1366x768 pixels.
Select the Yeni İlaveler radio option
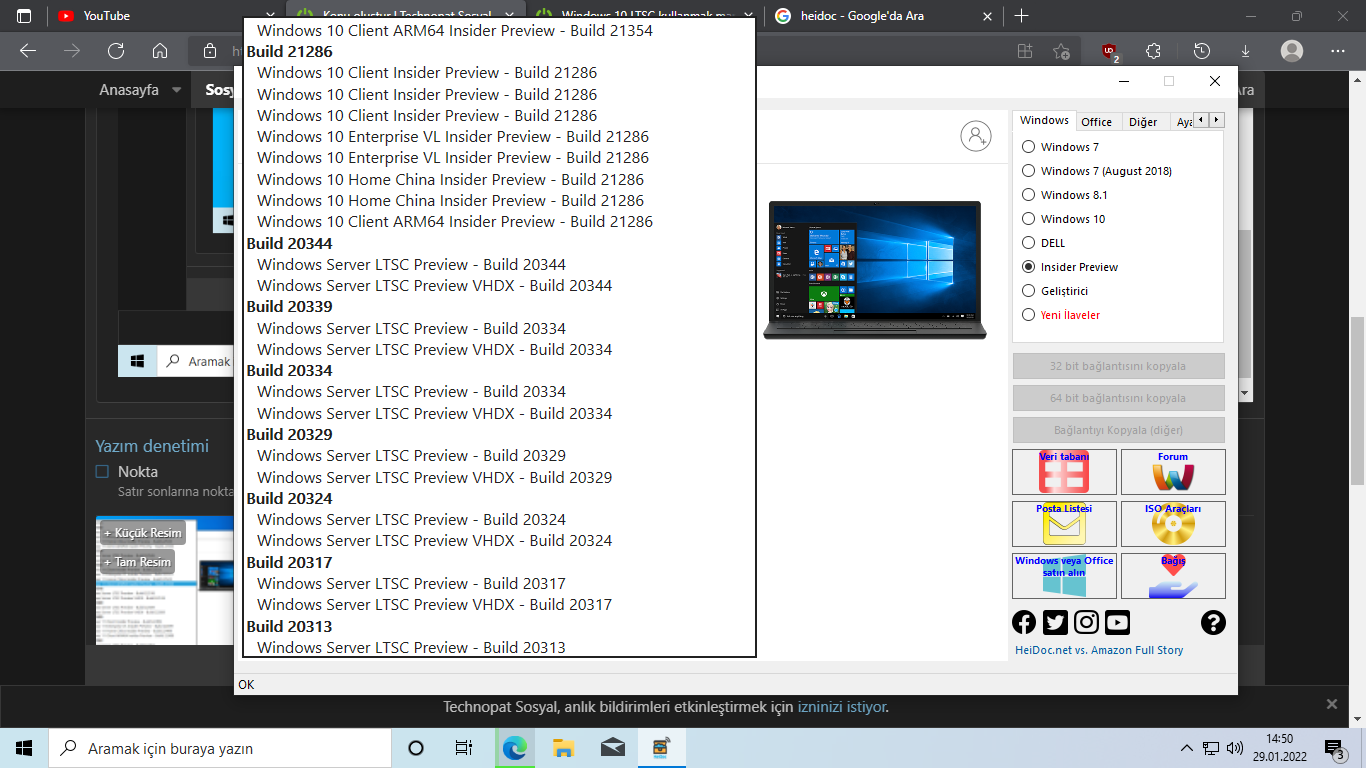tap(1028, 315)
